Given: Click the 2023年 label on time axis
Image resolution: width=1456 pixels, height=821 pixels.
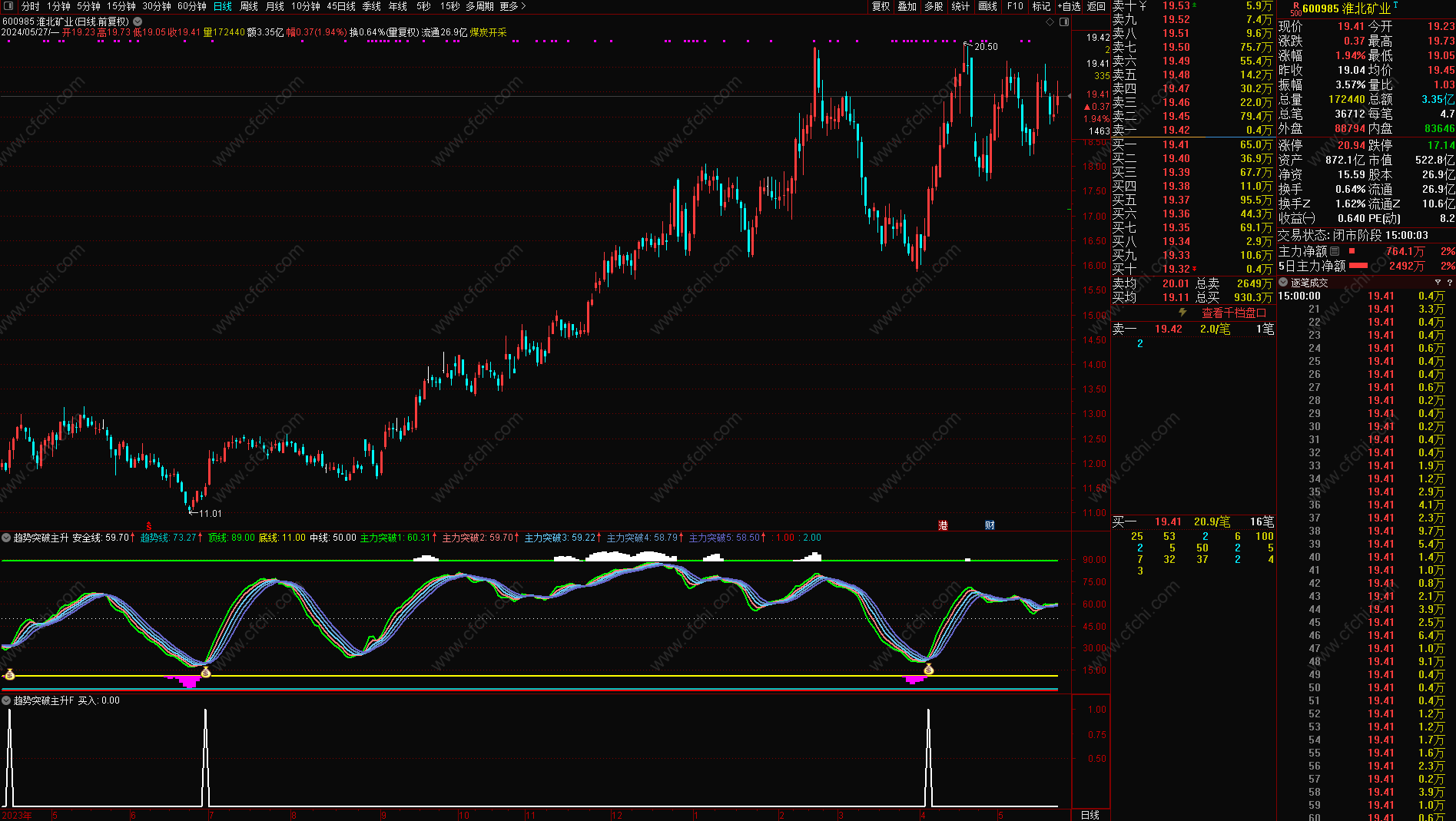Looking at the screenshot, I should pos(17,815).
